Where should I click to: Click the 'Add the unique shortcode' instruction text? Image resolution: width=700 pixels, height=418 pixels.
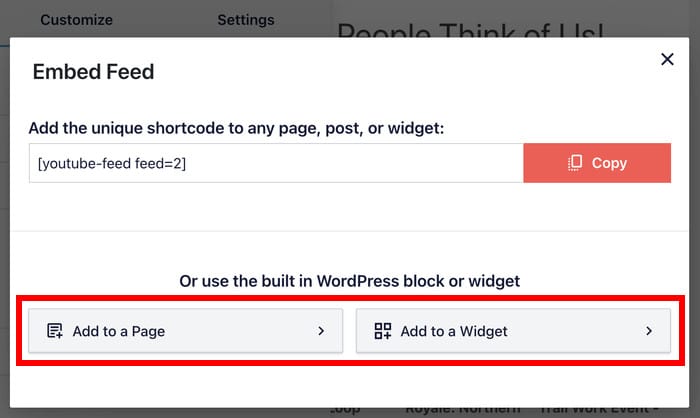[236, 128]
